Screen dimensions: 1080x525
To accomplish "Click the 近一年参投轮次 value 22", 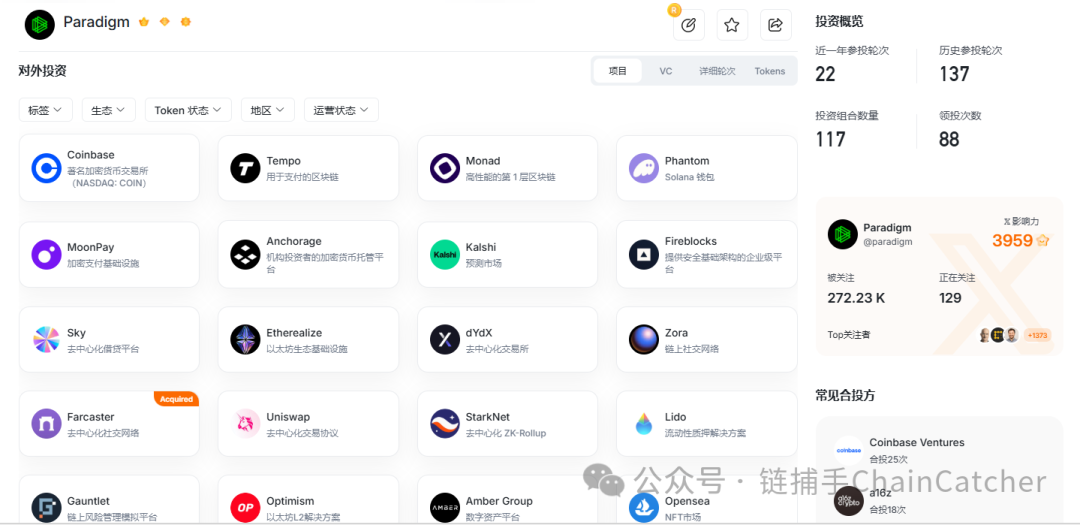I will pyautogui.click(x=825, y=74).
